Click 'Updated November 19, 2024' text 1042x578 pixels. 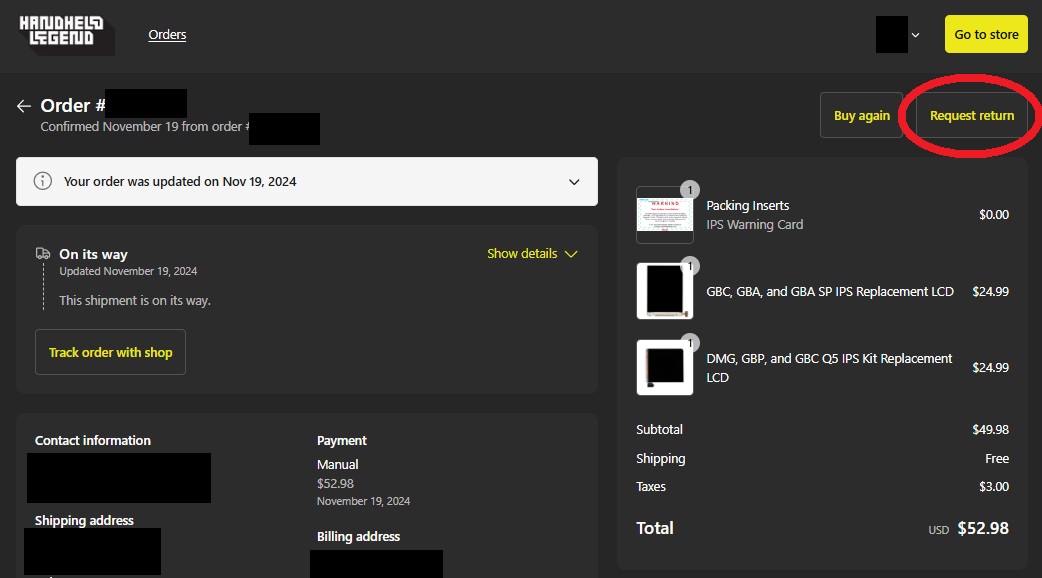point(128,271)
